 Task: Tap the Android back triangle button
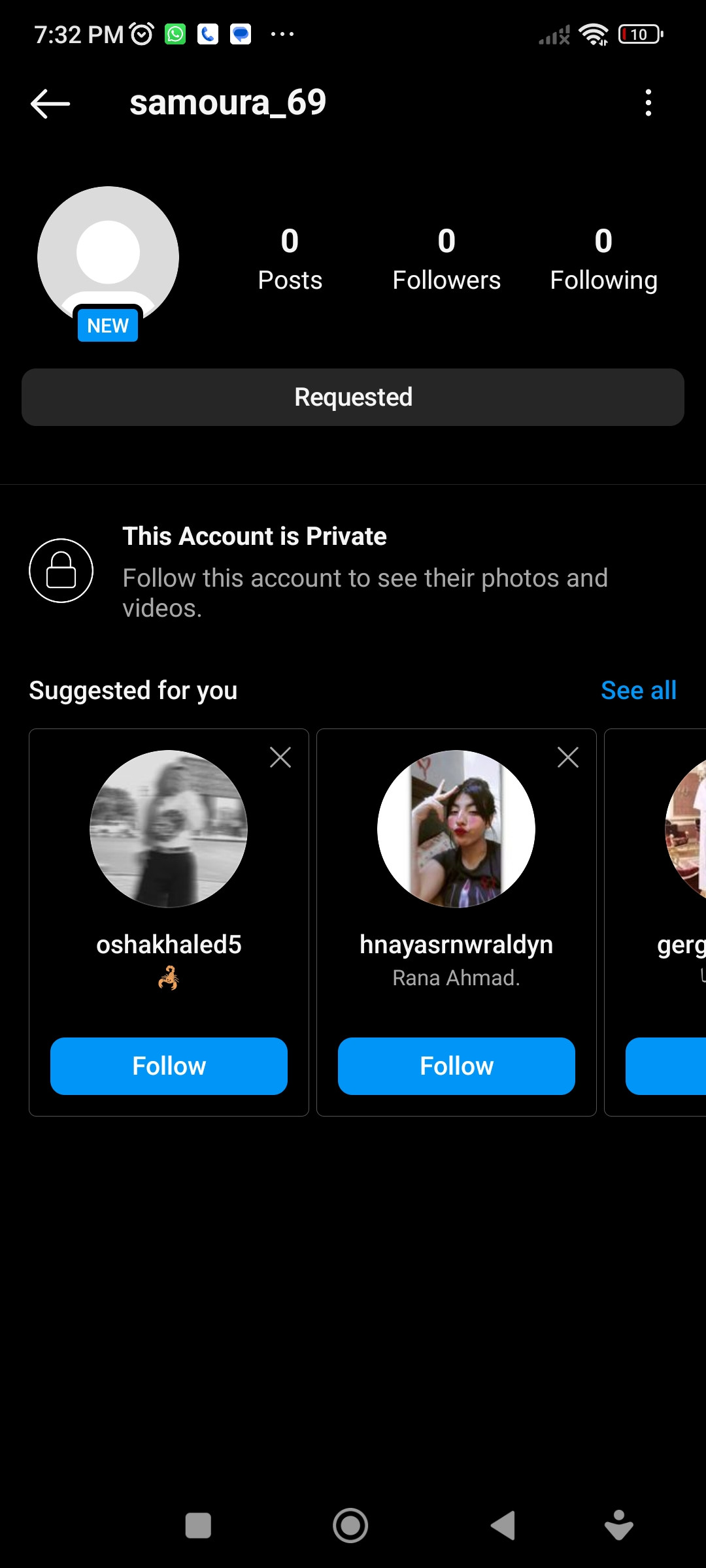coord(503,1526)
